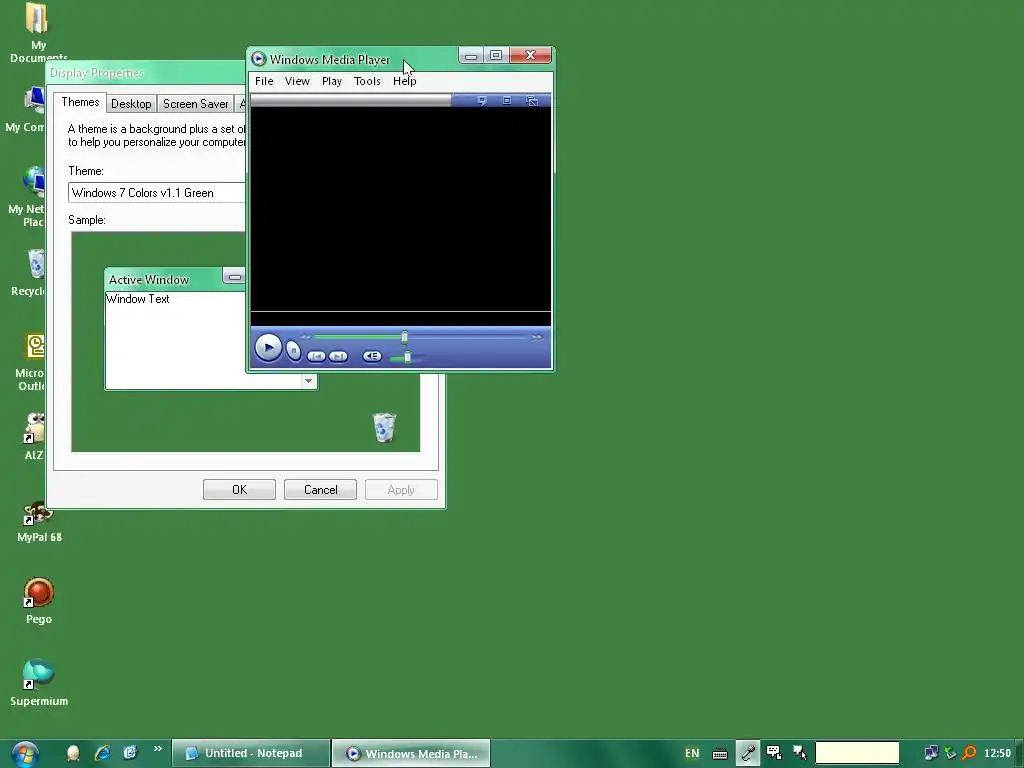Switch to the Screen Saver tab
The image size is (1024, 768).
(x=195, y=104)
